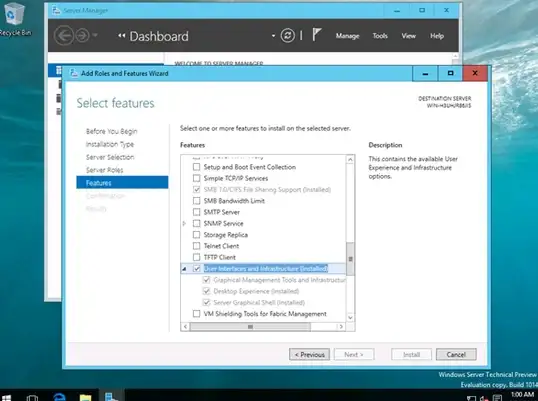Check VM Shielding Tools for Fabric Management
538x401 pixels.
196,314
